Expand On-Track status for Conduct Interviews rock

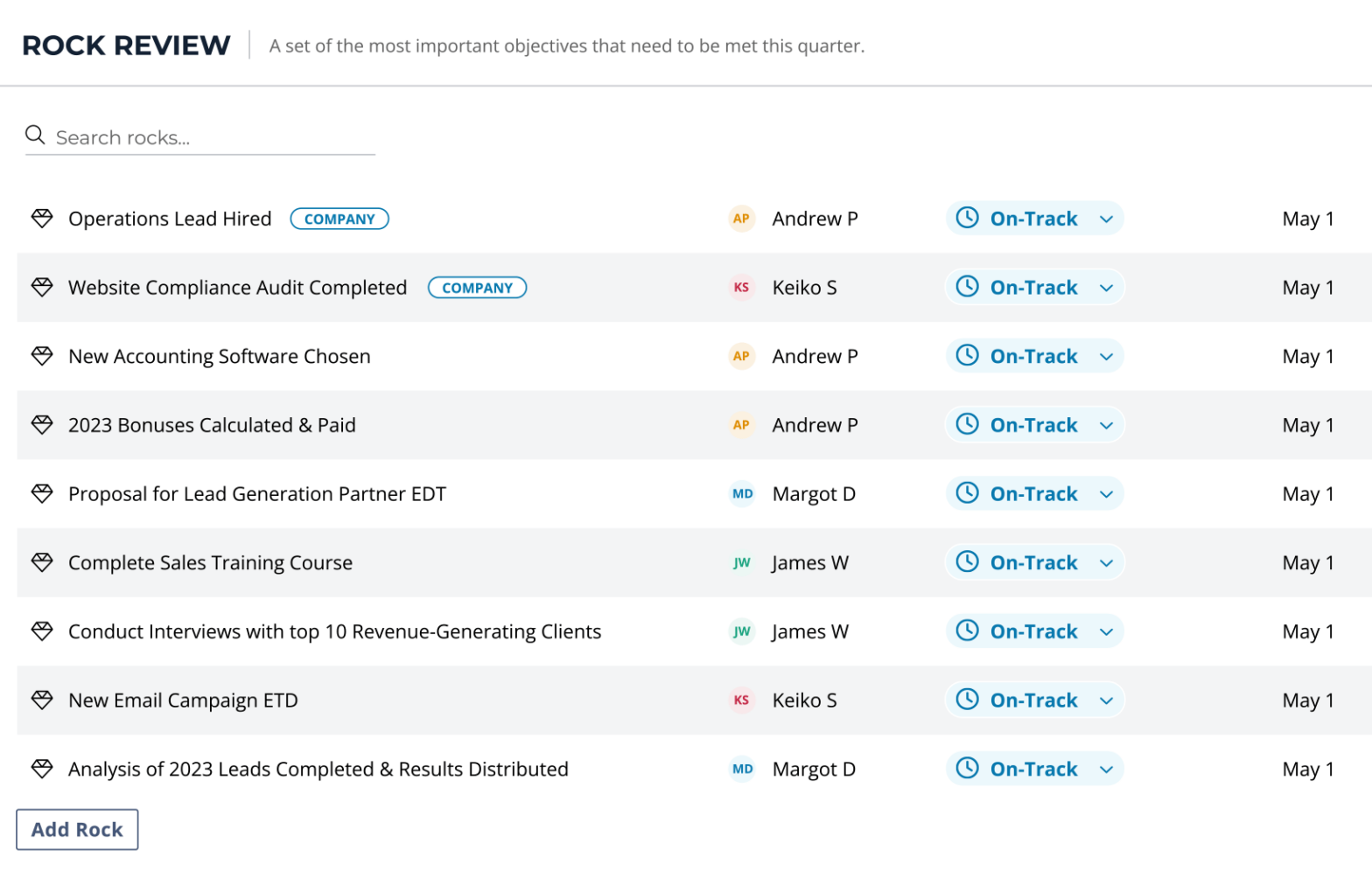pyautogui.click(x=1106, y=631)
